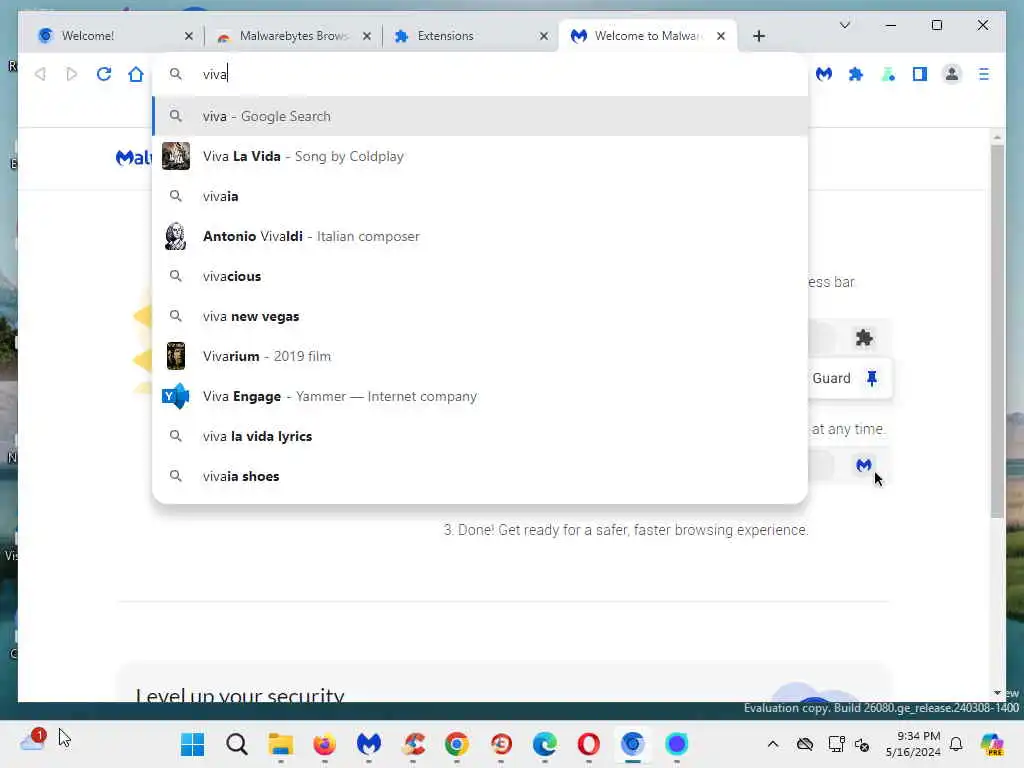This screenshot has width=1024, height=768.
Task: Open the notifications bell
Action: [956, 744]
